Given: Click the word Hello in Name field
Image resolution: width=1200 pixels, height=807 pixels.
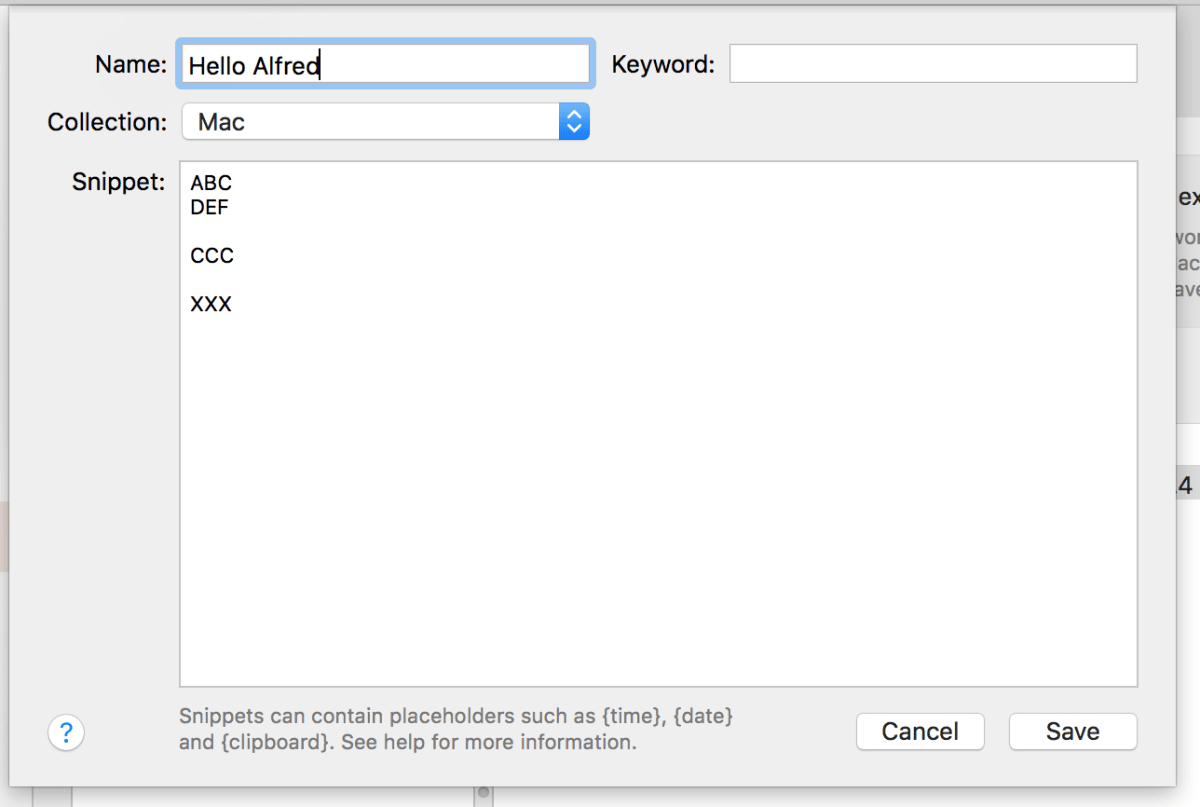Looking at the screenshot, I should tap(217, 66).
